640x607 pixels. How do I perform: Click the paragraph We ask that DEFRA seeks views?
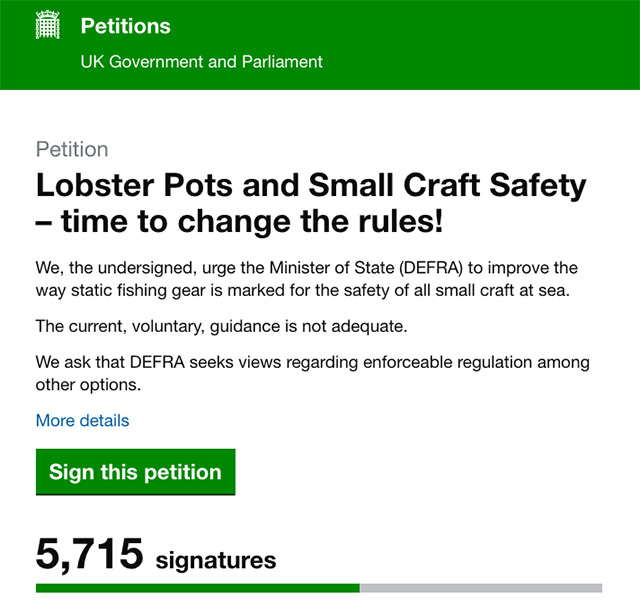click(x=312, y=372)
